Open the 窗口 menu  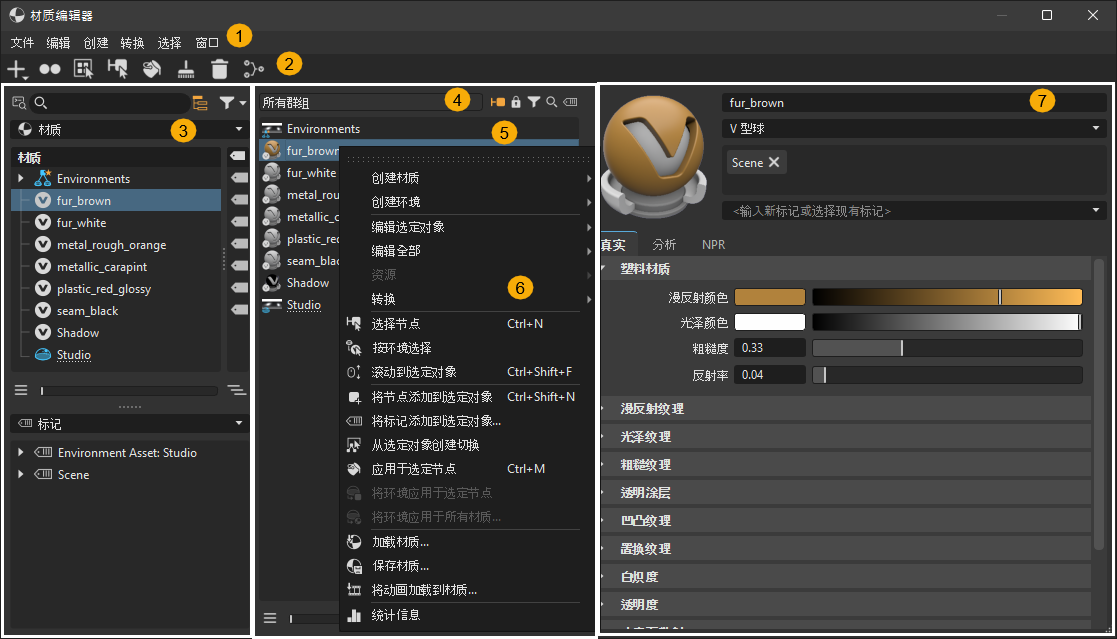coord(207,43)
